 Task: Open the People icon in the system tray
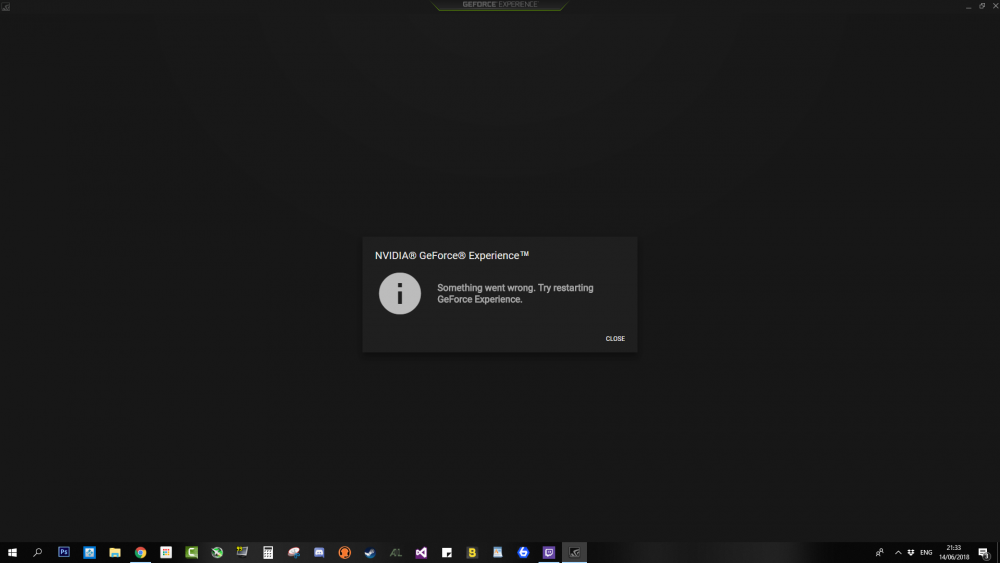click(879, 552)
